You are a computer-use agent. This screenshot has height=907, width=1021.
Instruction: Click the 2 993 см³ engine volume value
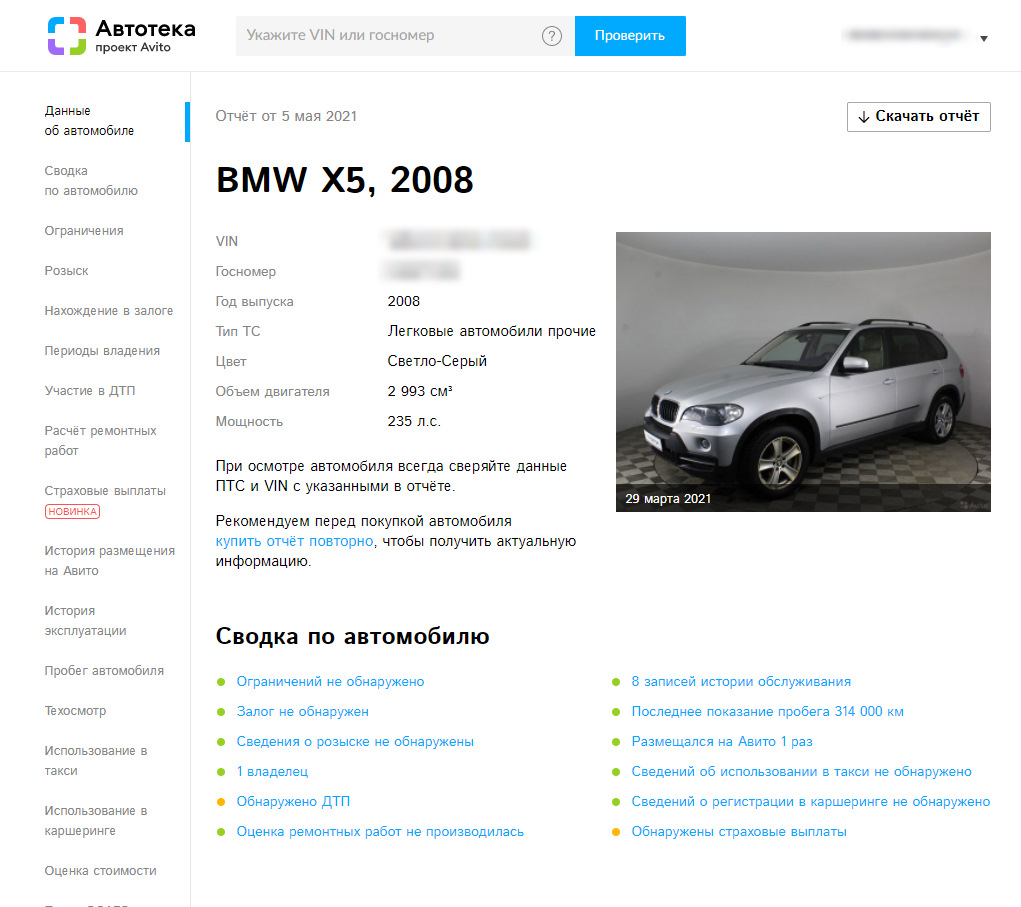pyautogui.click(x=419, y=391)
